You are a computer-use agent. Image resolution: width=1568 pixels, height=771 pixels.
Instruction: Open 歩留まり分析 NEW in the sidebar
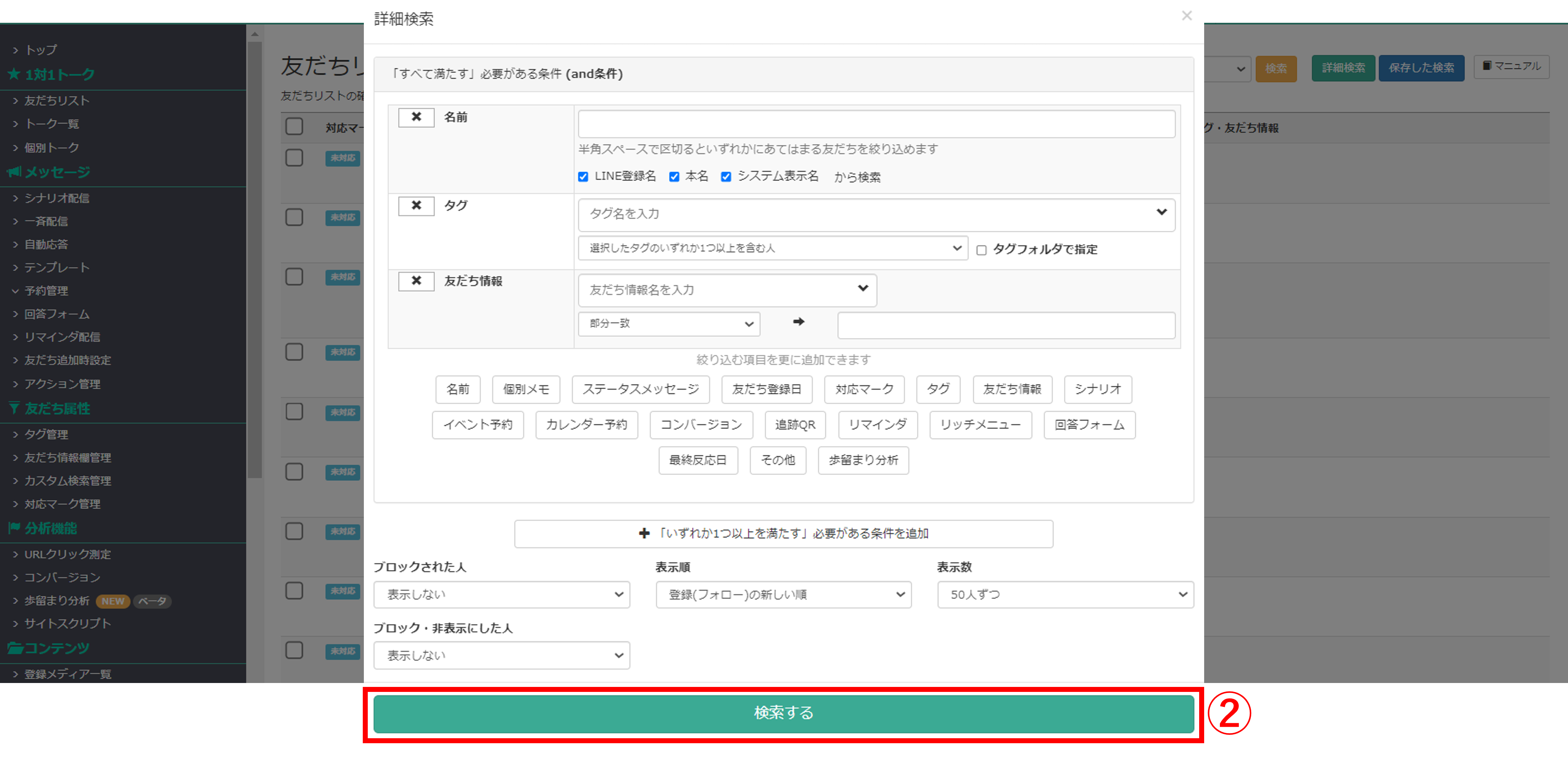pyautogui.click(x=56, y=601)
